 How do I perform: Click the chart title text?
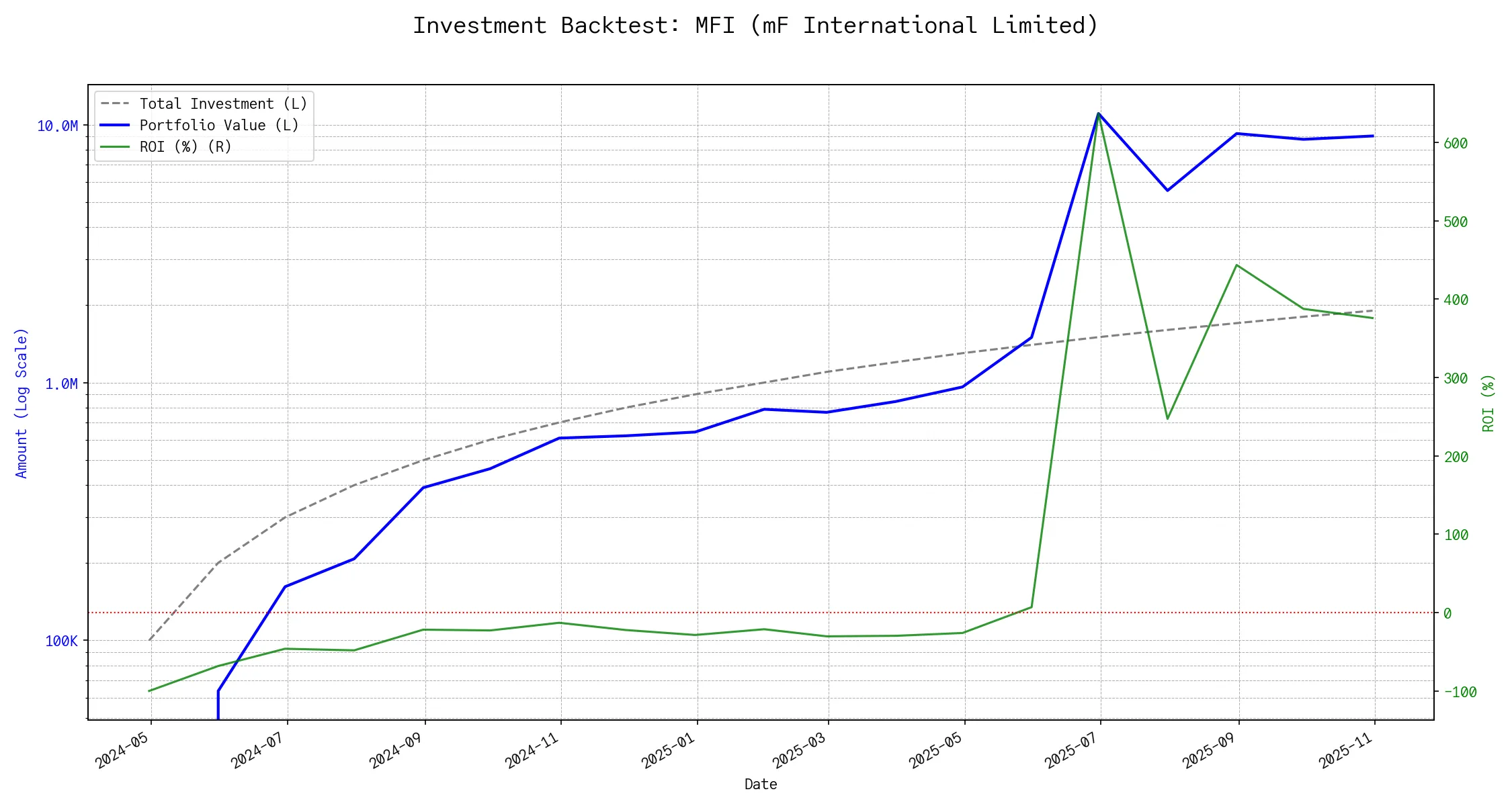click(755, 26)
